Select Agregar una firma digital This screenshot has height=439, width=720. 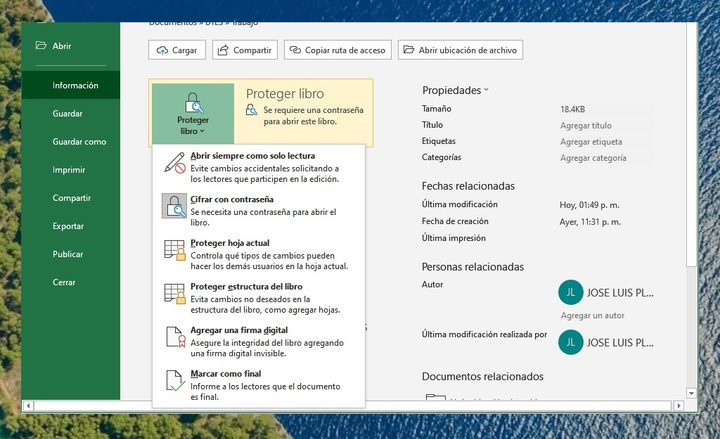pyautogui.click(x=259, y=341)
